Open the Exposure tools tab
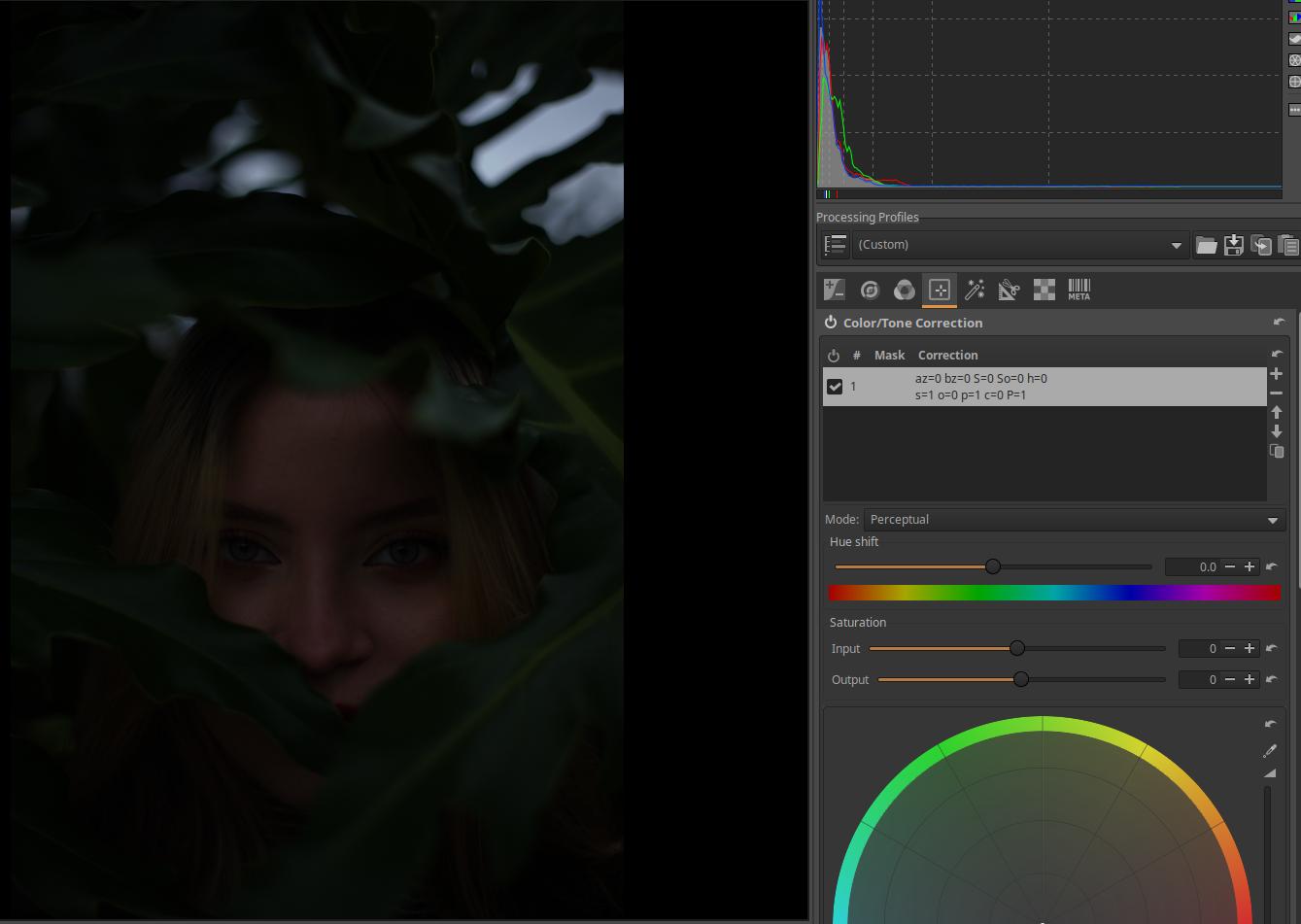 click(x=834, y=290)
